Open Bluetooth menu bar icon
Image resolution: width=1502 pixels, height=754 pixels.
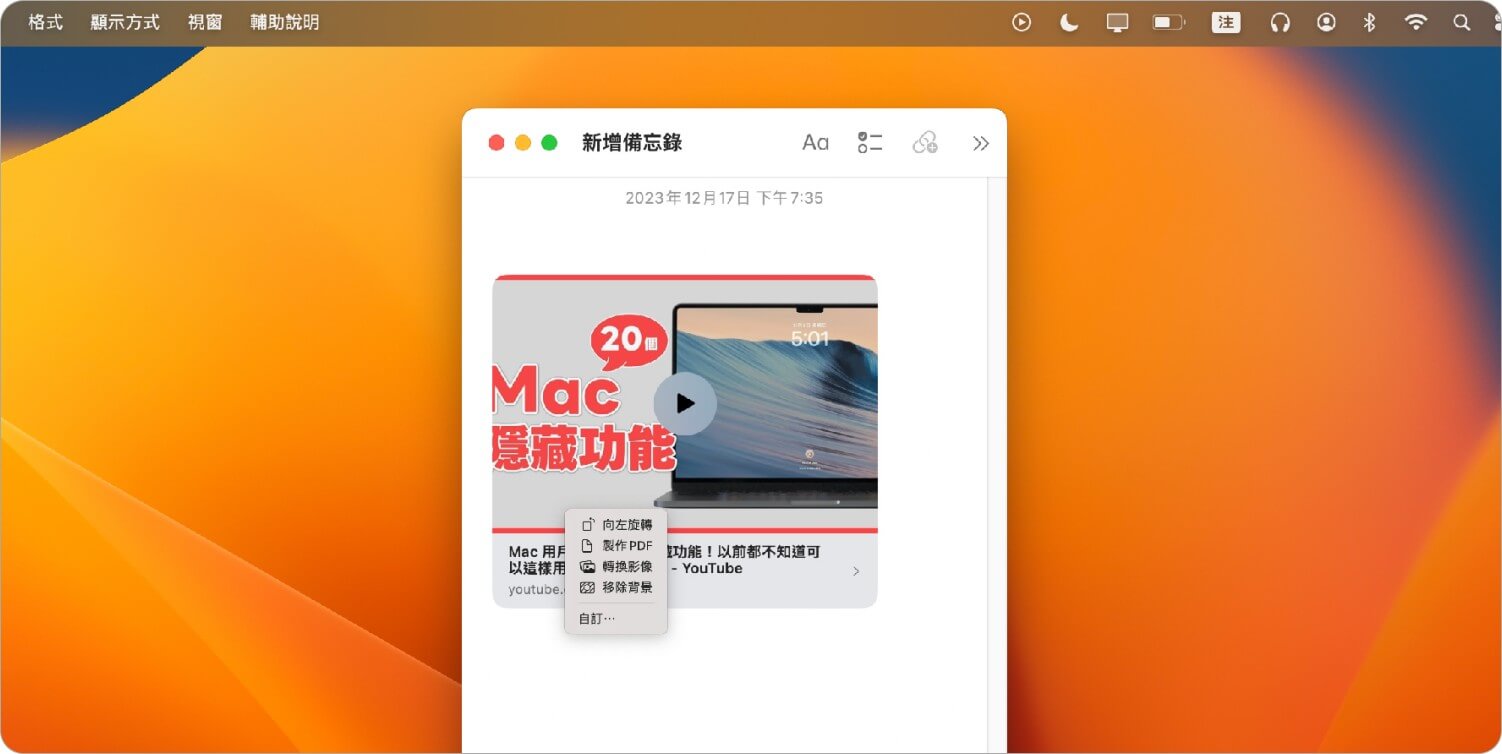click(1371, 22)
